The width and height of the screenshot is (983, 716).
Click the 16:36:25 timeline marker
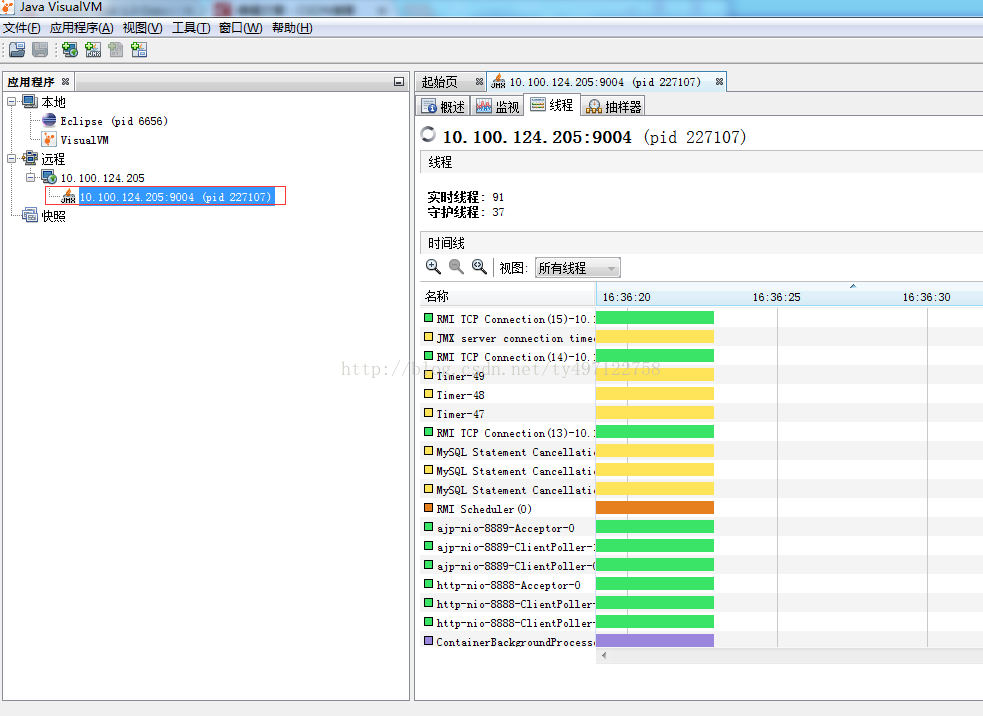pyautogui.click(x=776, y=297)
